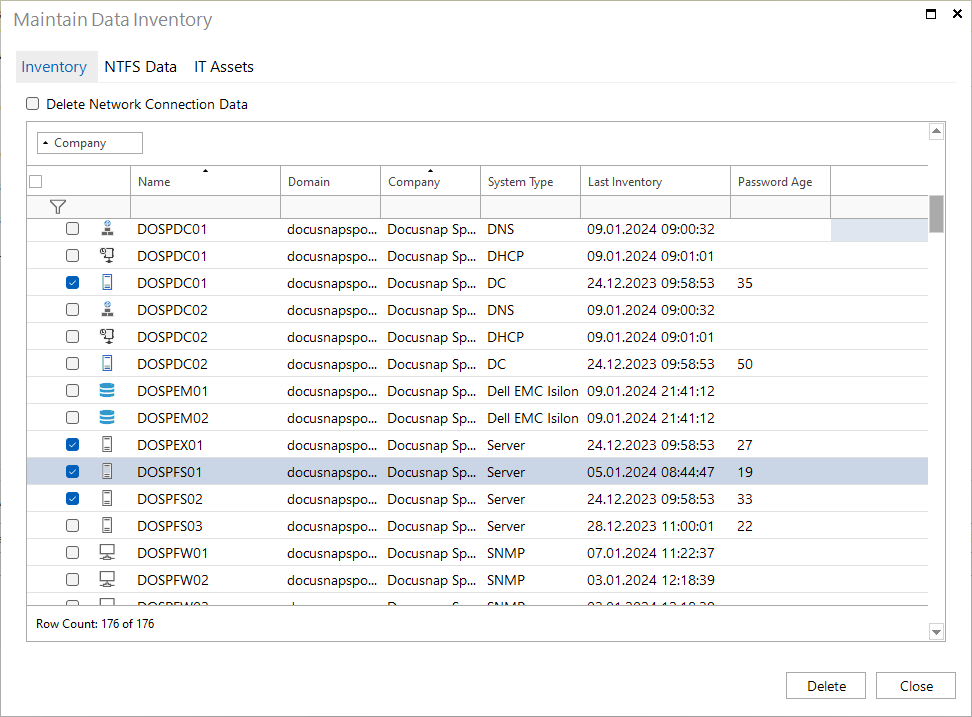Click the DC icon in DOSPDC02 row
Image resolution: width=972 pixels, height=717 pixels.
107,363
